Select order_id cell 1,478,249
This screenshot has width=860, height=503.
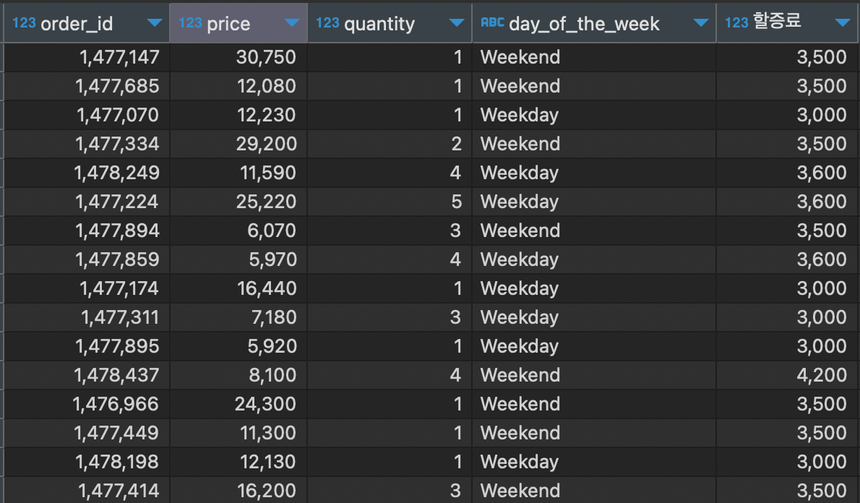click(87, 173)
